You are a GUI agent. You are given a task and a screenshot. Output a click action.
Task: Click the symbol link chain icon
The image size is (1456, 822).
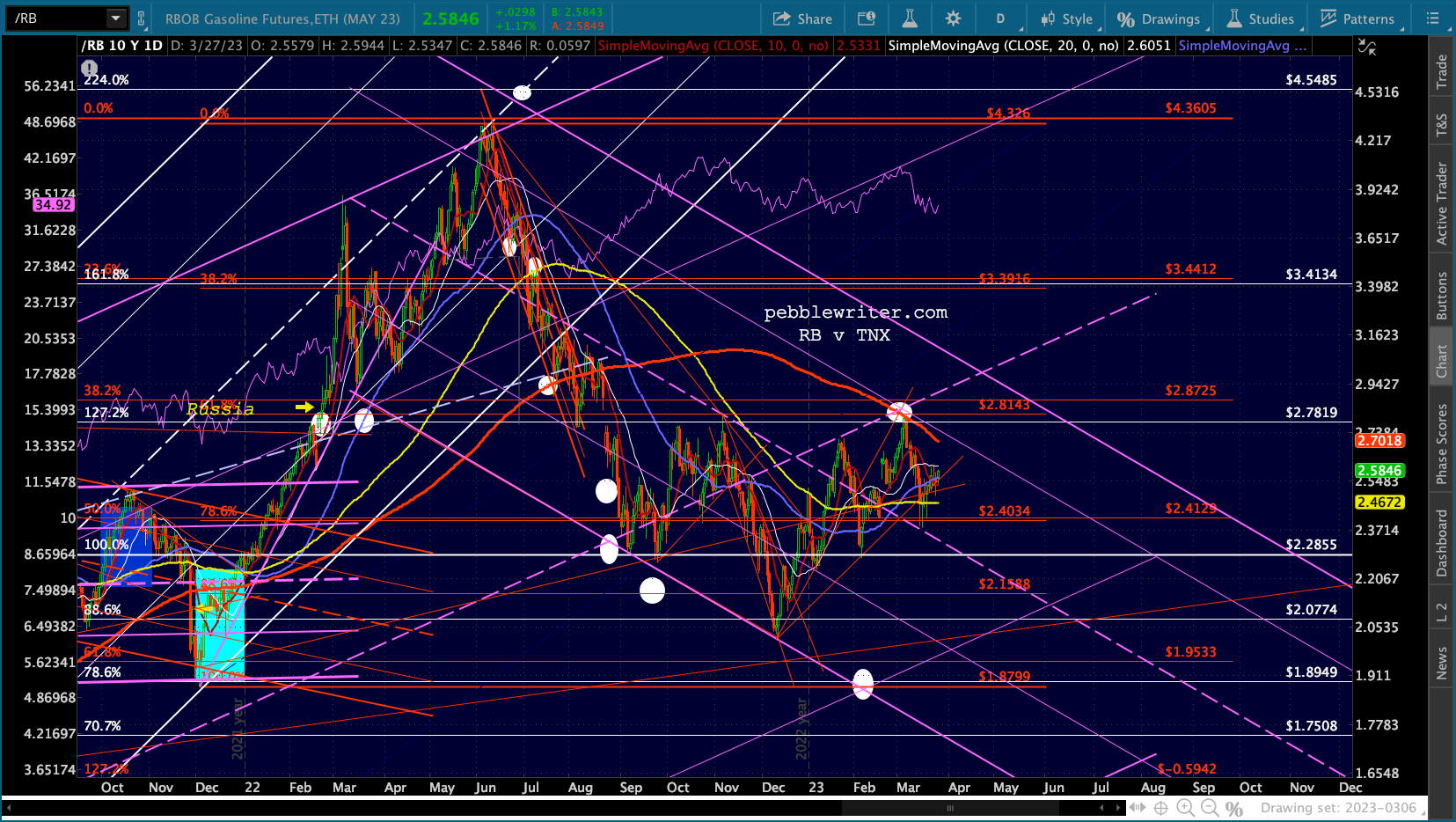[141, 18]
